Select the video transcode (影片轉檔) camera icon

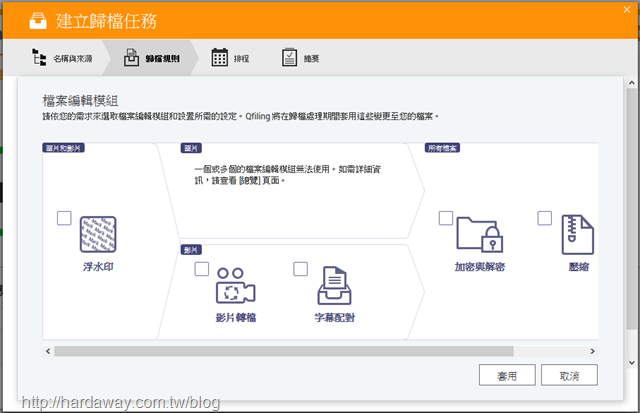coord(236,285)
